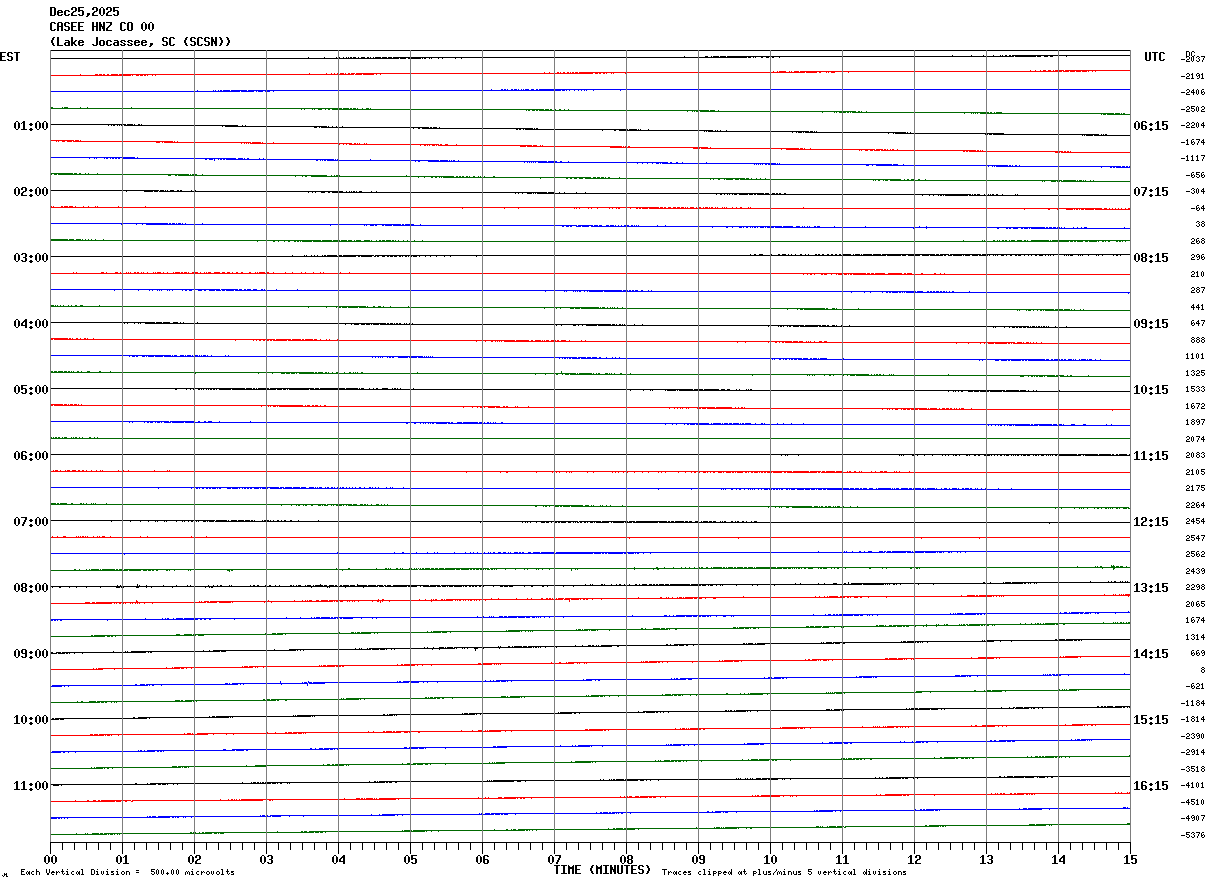
Task: Click the 09:15 UTC time label
Action: coord(1151,323)
